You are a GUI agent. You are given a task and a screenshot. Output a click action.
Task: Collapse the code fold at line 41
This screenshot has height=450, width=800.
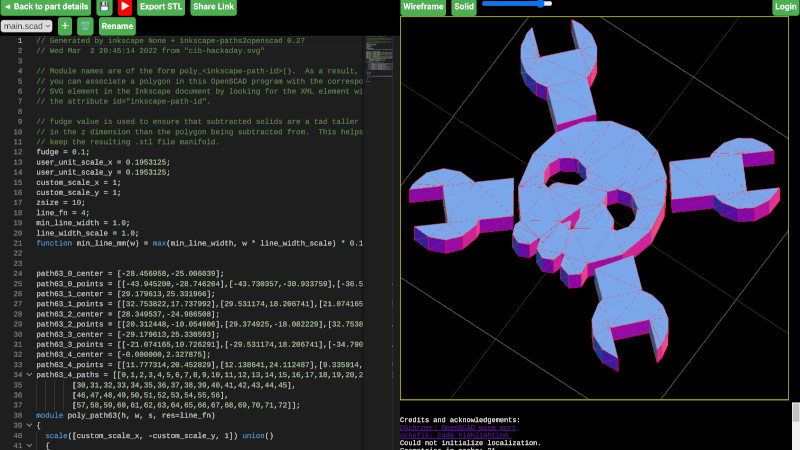click(29, 445)
